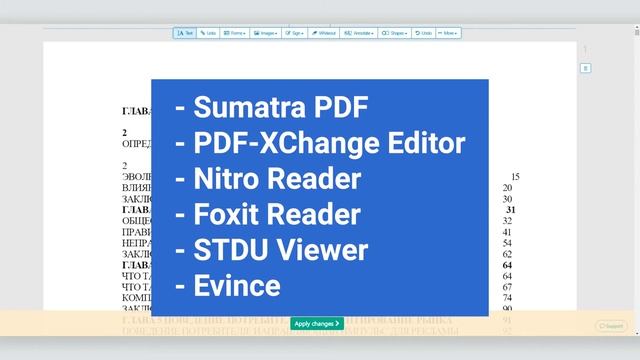Screen dimensions: 640x360
Task: Click page number 54 in the contents
Action: pos(507,243)
